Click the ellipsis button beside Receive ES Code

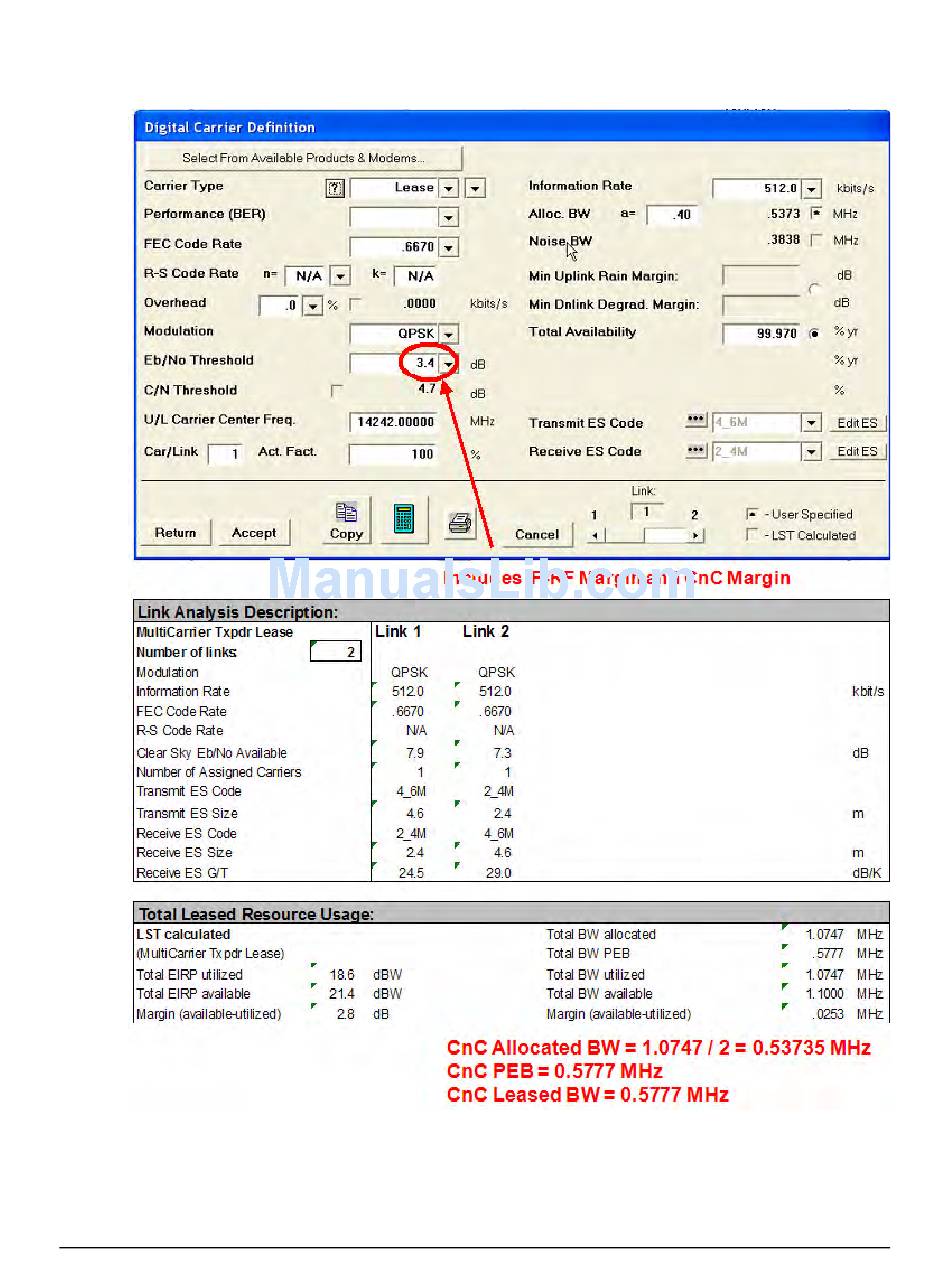(x=696, y=451)
